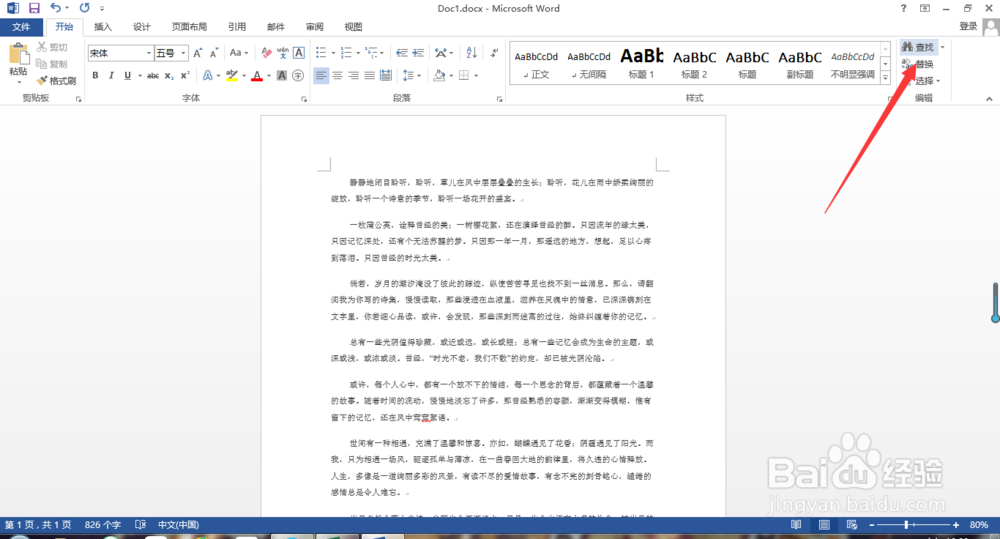The height and width of the screenshot is (539, 1000).
Task: Toggle italic formatting
Action: [111, 75]
